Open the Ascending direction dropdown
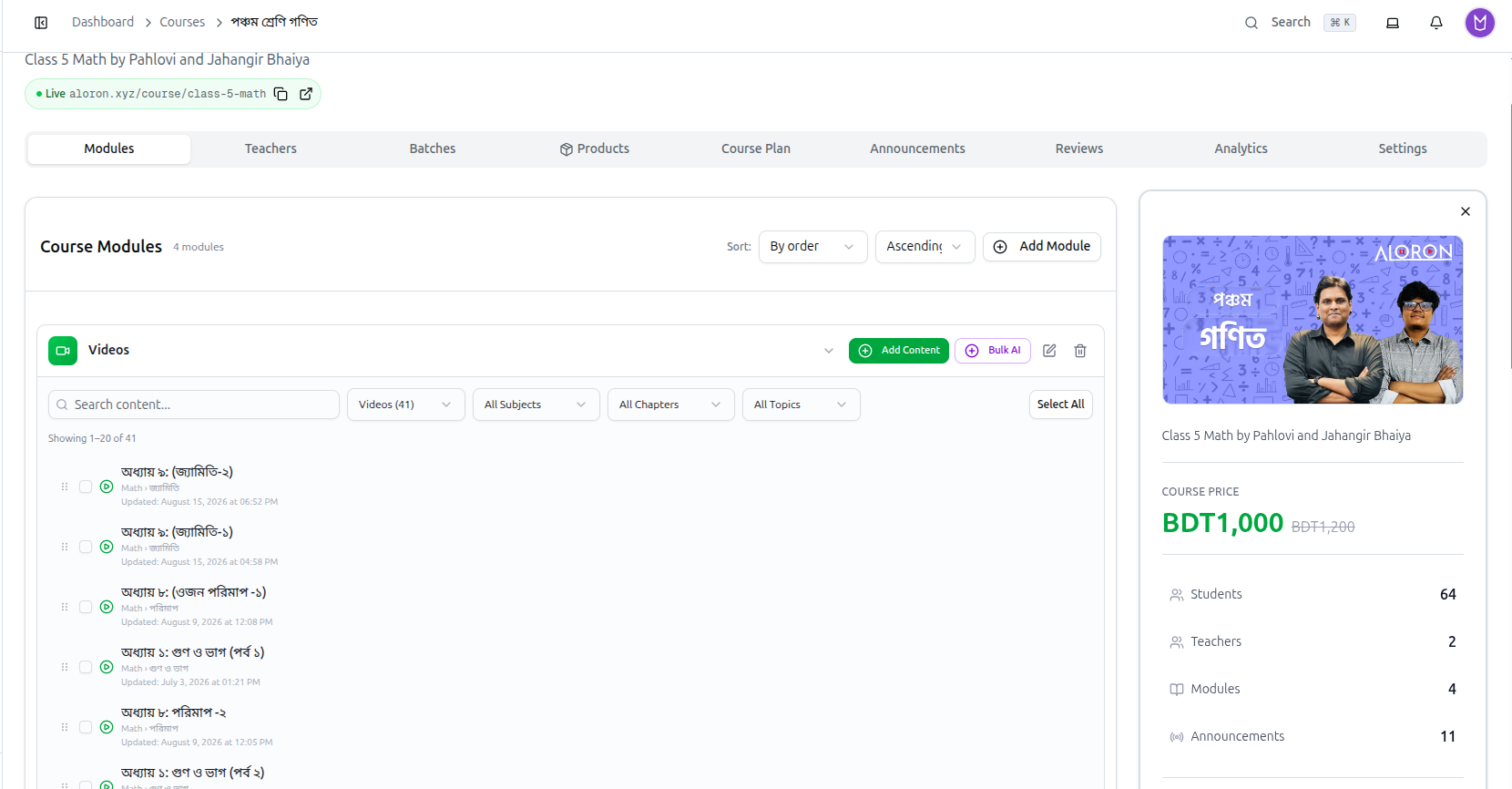The width and height of the screenshot is (1512, 789). pos(925,247)
